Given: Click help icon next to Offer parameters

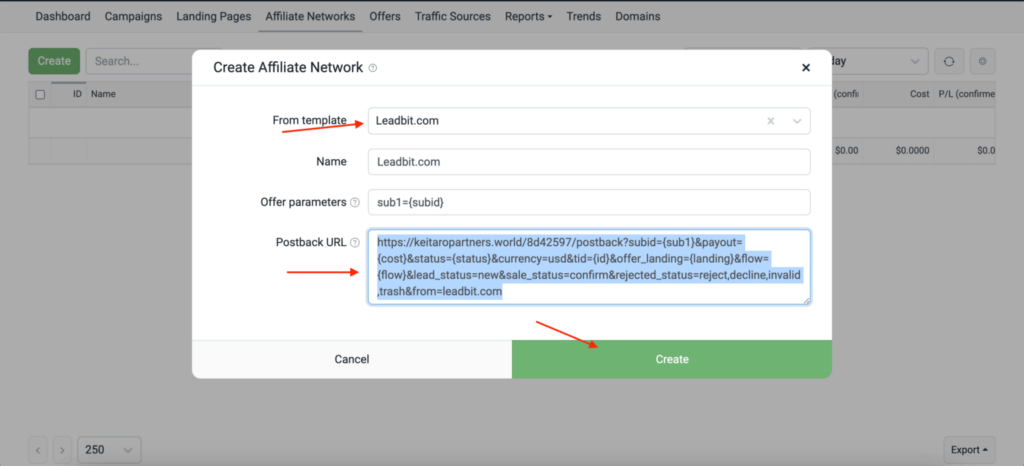Looking at the screenshot, I should (x=354, y=202).
